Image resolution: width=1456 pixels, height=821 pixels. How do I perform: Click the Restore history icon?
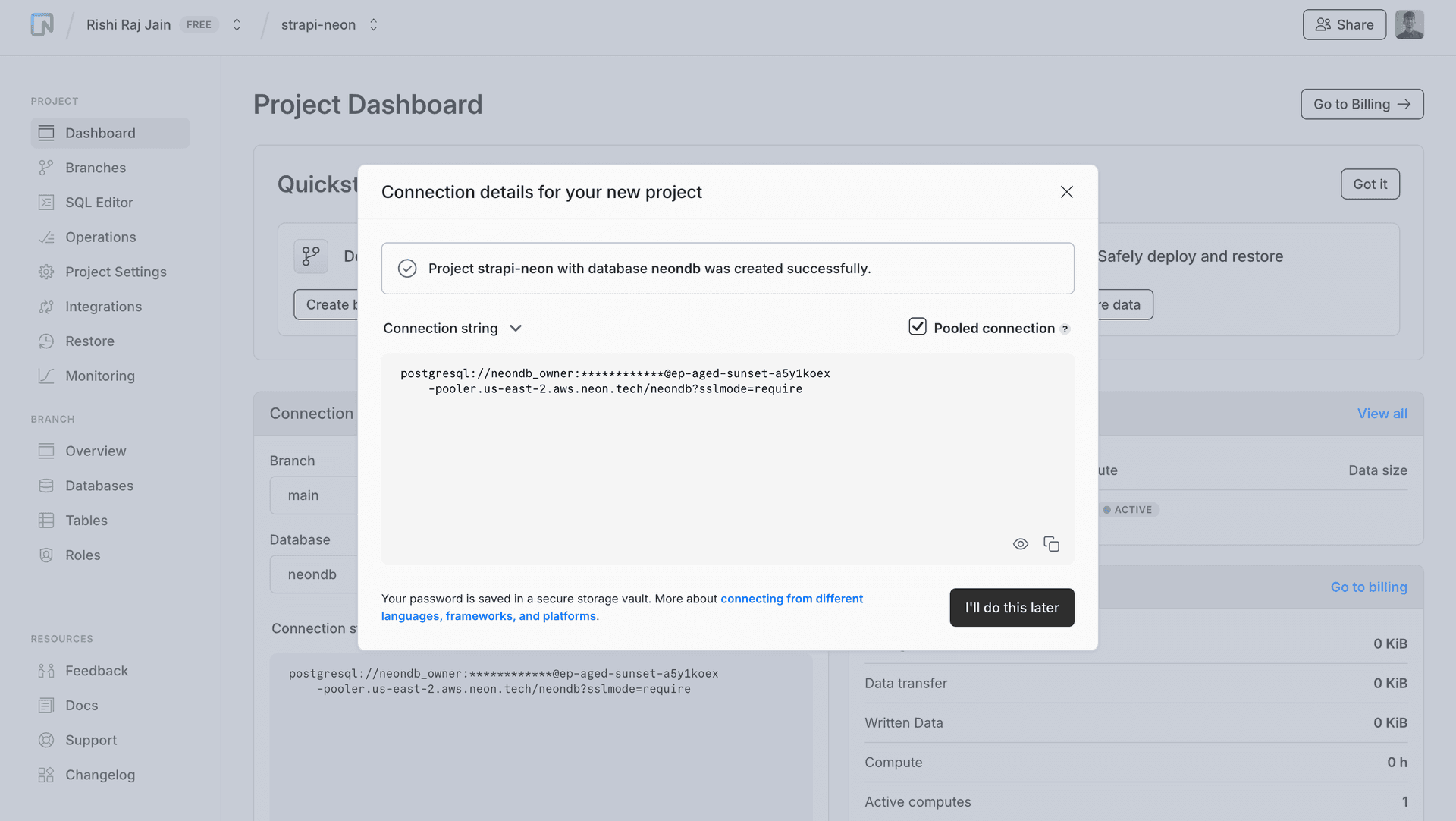click(x=46, y=341)
